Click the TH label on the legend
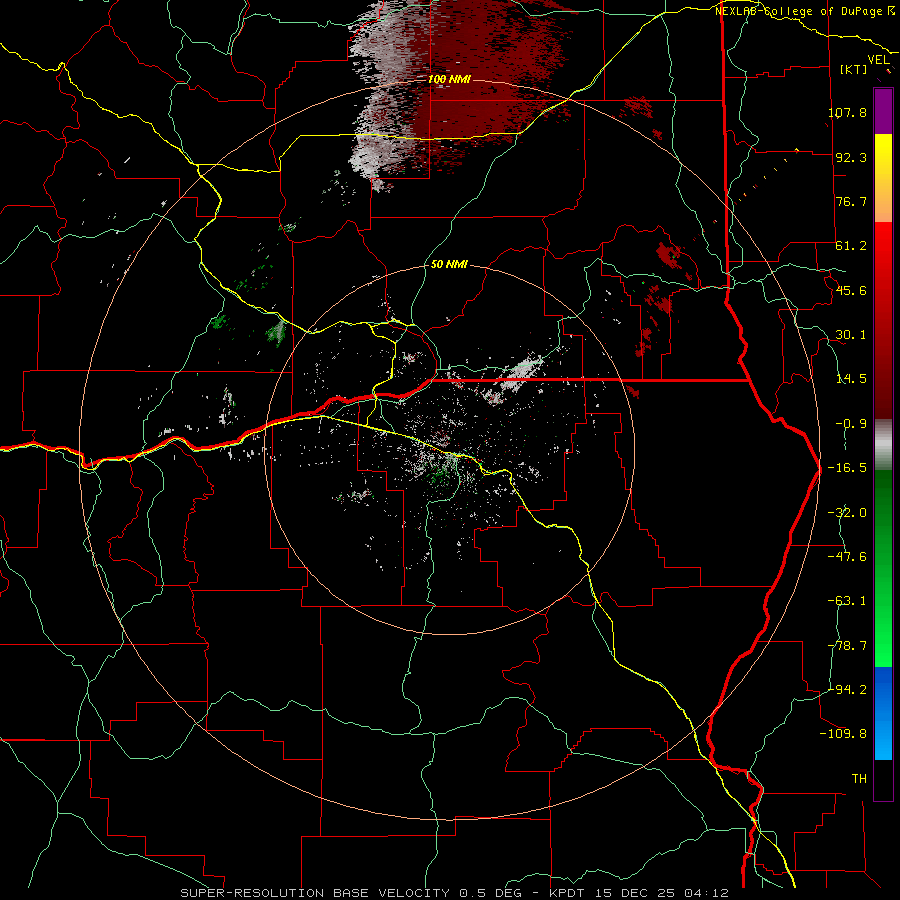The width and height of the screenshot is (900, 900). pyautogui.click(x=859, y=778)
